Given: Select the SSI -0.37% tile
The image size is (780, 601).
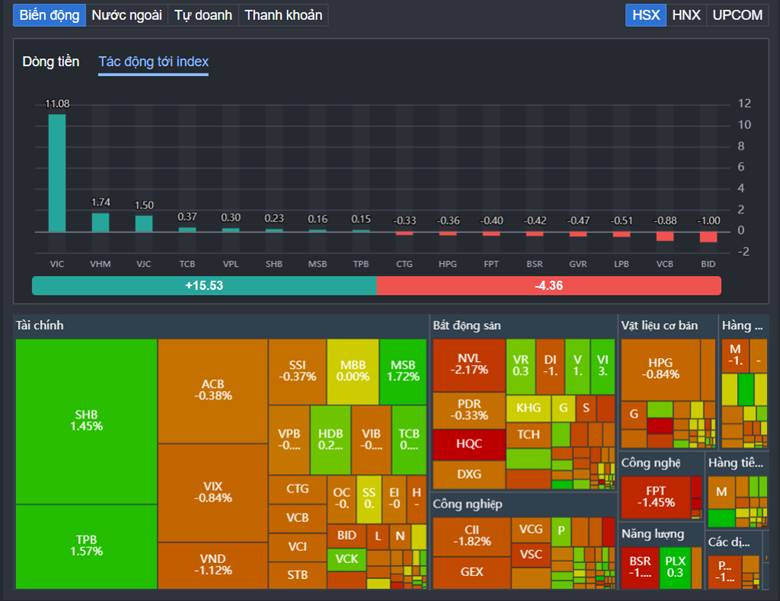Looking at the screenshot, I should click(x=297, y=371).
